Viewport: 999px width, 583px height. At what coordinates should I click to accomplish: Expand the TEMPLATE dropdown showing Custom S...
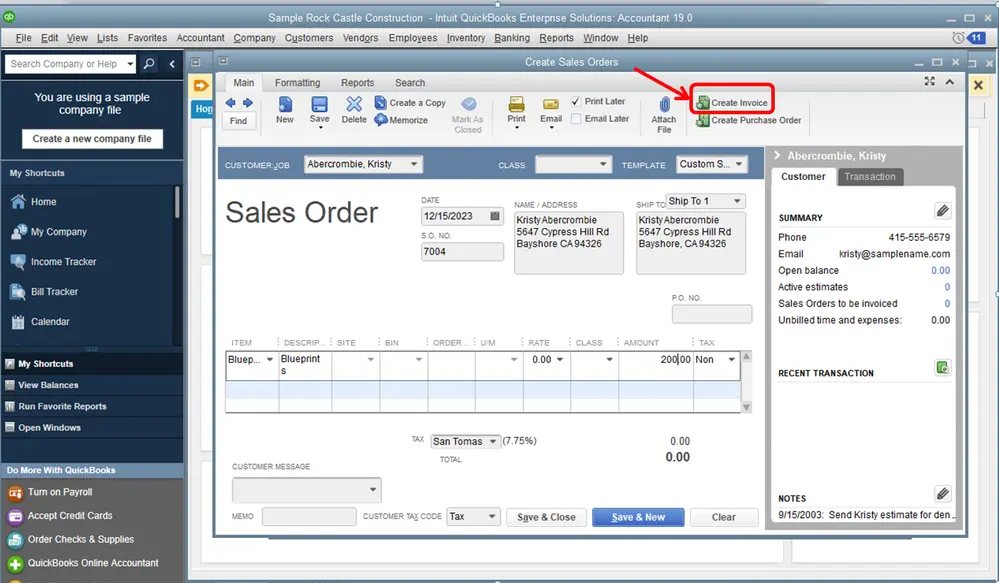click(x=740, y=164)
